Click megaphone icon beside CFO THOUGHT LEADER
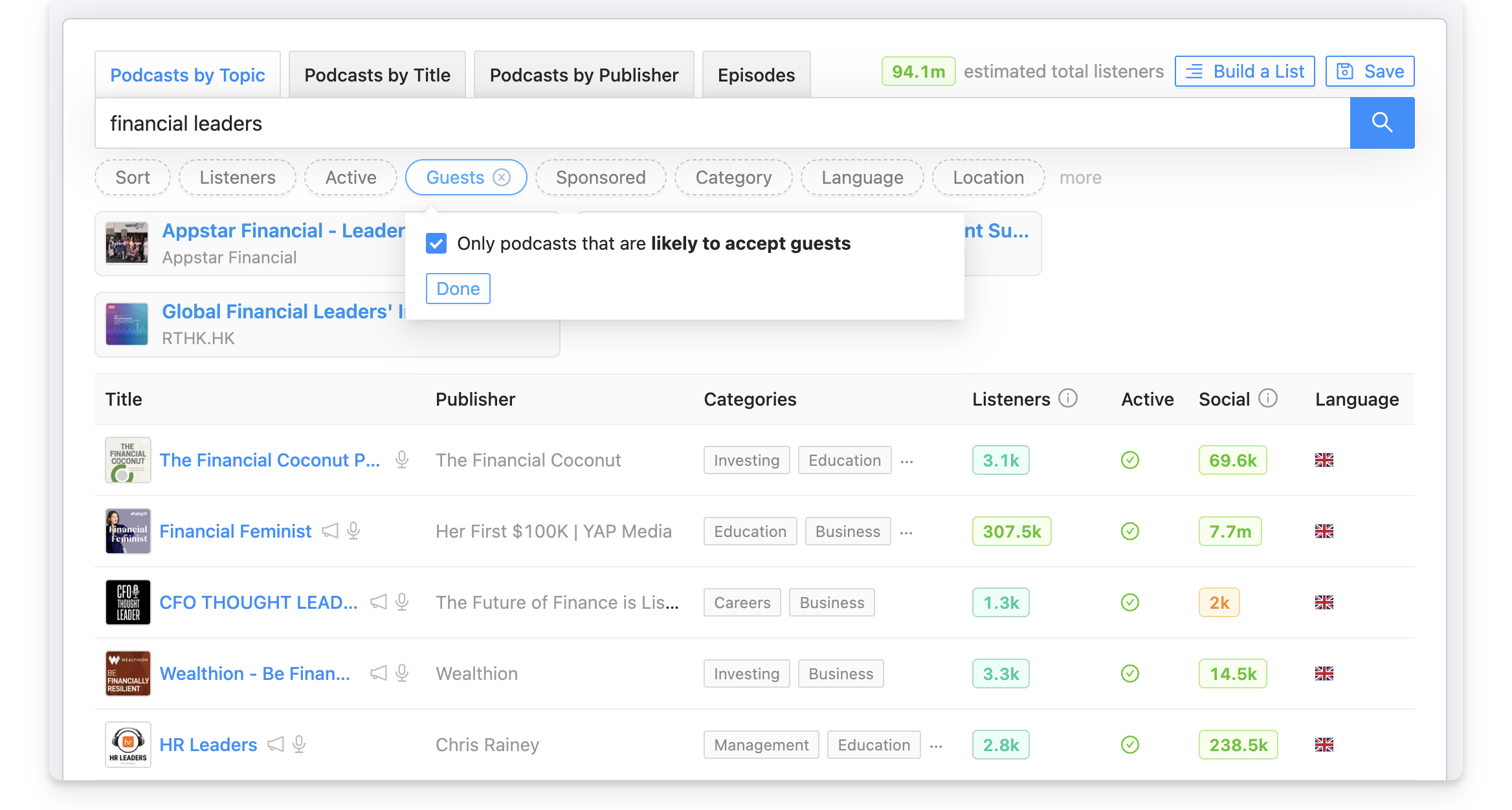The width and height of the screenshot is (1512, 810). [379, 602]
